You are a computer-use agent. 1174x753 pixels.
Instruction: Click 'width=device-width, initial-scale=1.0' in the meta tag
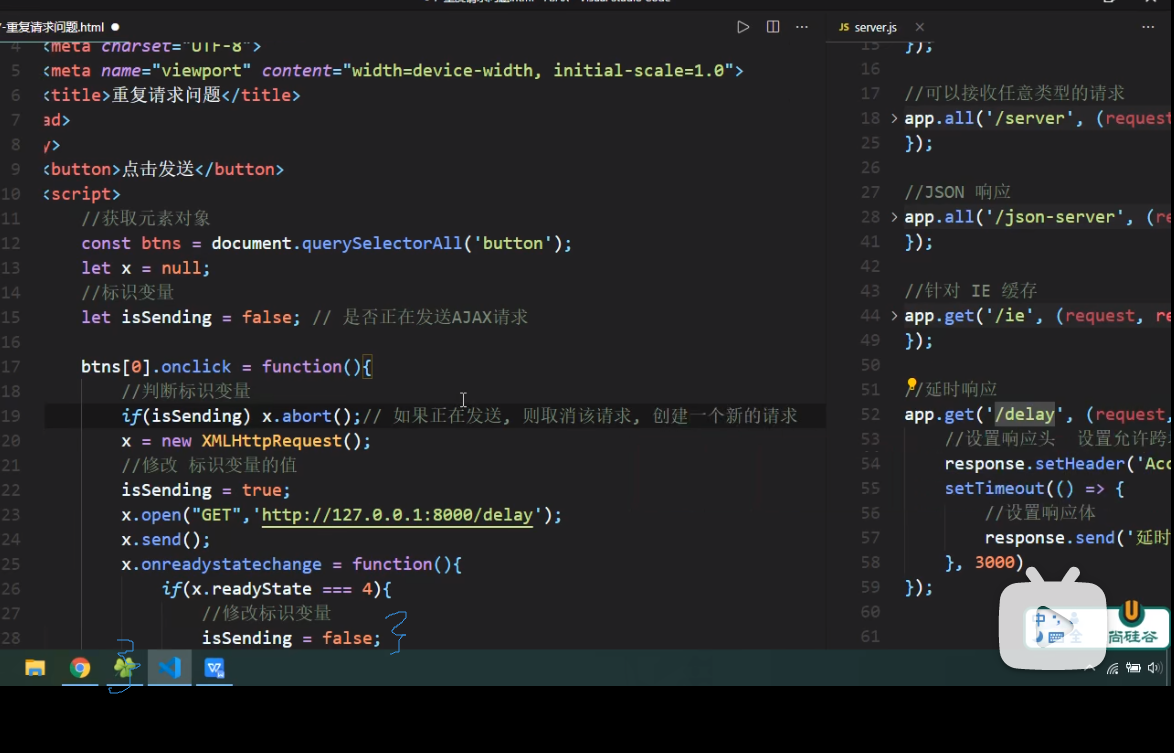click(x=538, y=70)
